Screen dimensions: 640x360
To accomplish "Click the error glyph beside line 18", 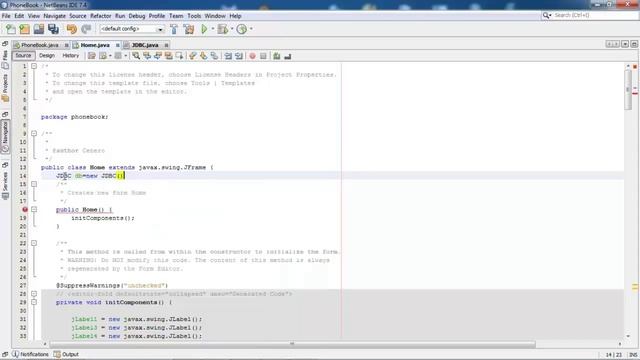I will coord(25,209).
